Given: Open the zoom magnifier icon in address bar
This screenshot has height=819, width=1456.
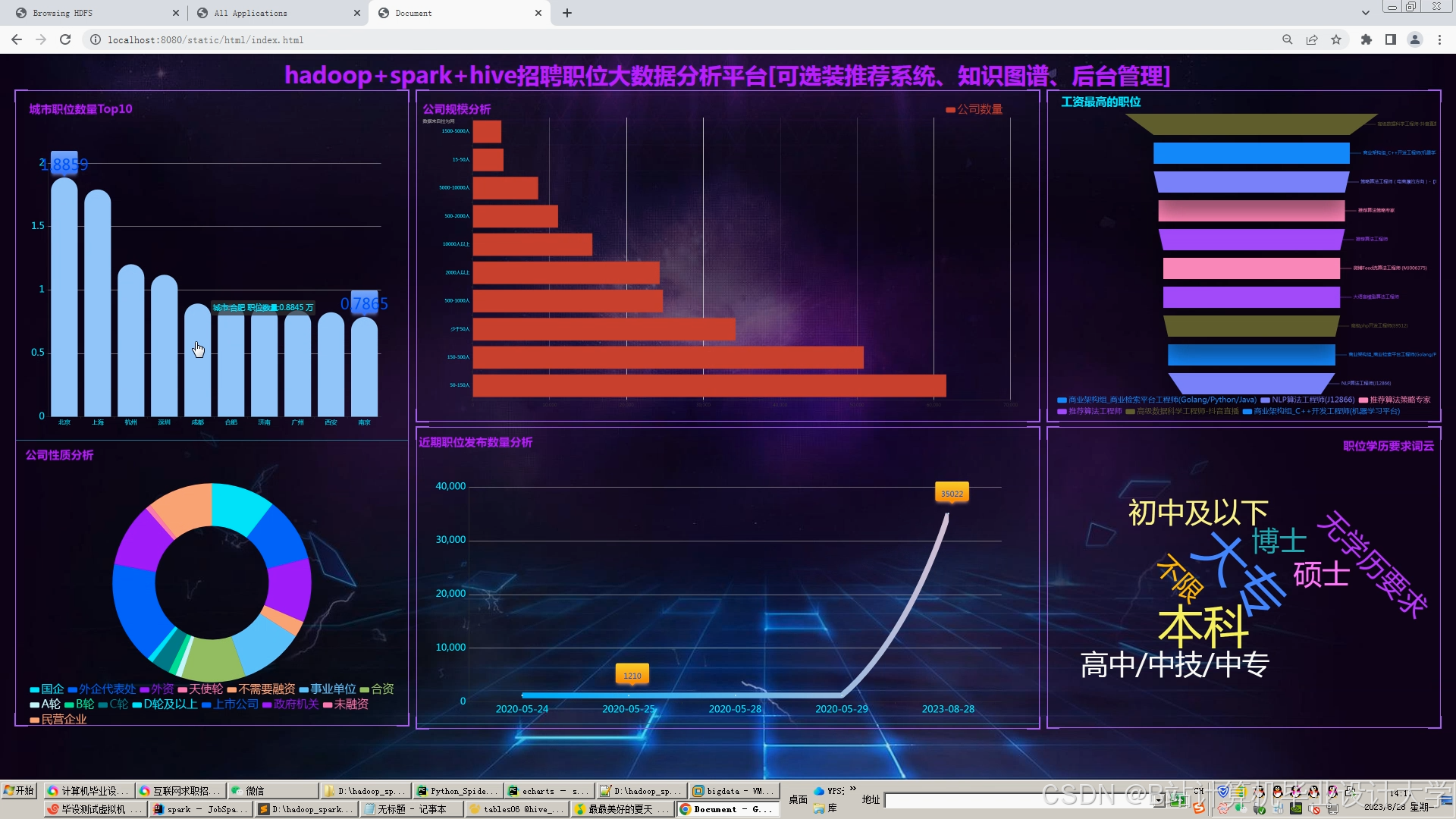Looking at the screenshot, I should point(1287,39).
